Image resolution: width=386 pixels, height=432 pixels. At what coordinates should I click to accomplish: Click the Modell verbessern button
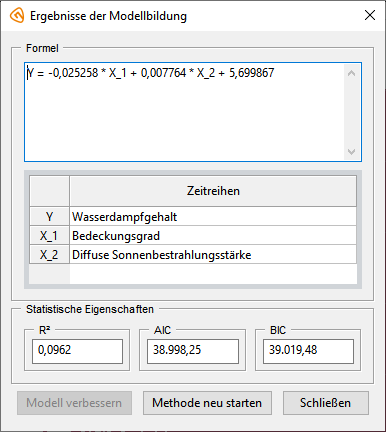coord(74,403)
